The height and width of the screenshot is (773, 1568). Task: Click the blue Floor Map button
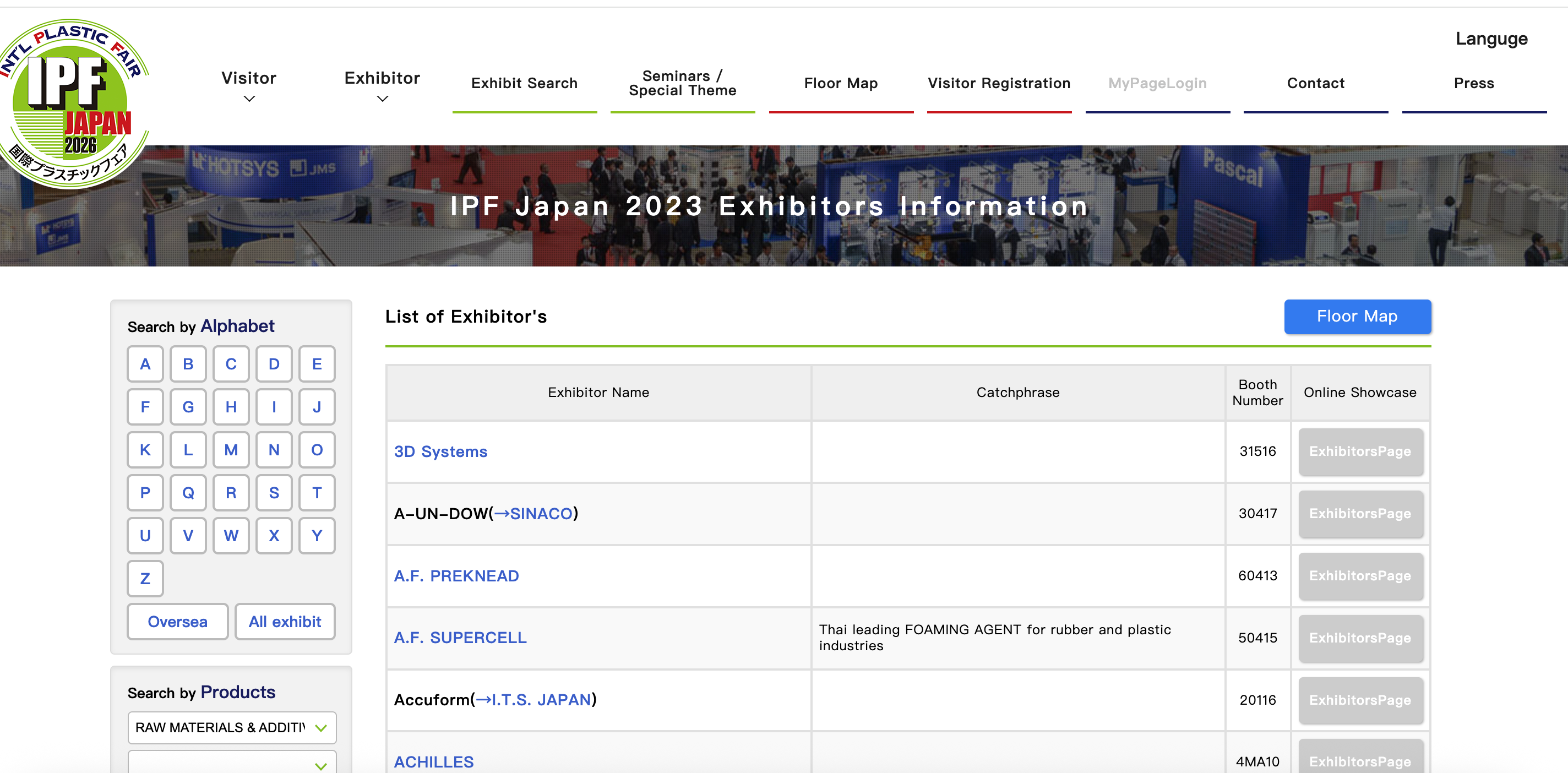(1356, 317)
